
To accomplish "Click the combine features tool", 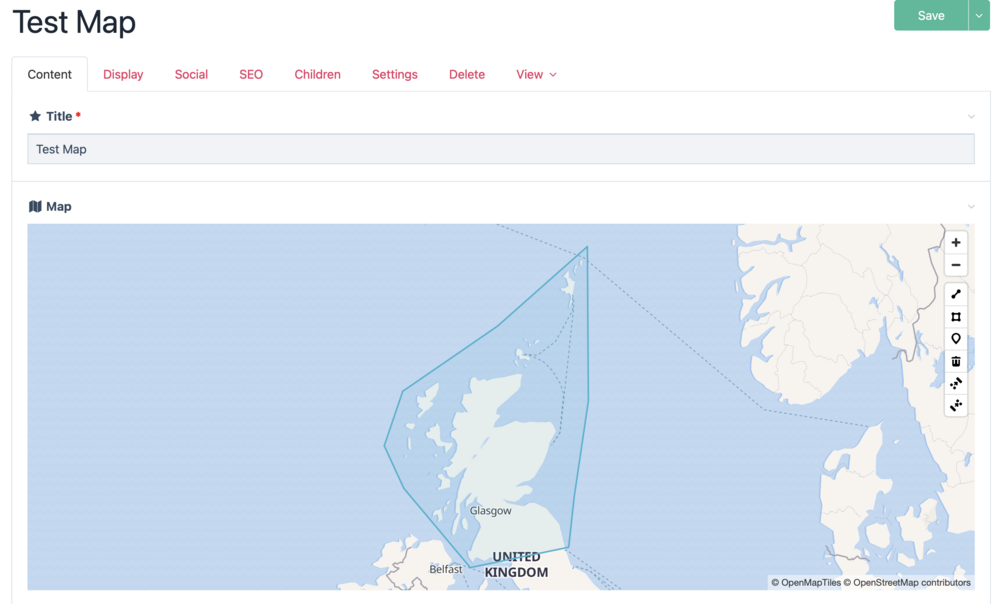I will [956, 383].
